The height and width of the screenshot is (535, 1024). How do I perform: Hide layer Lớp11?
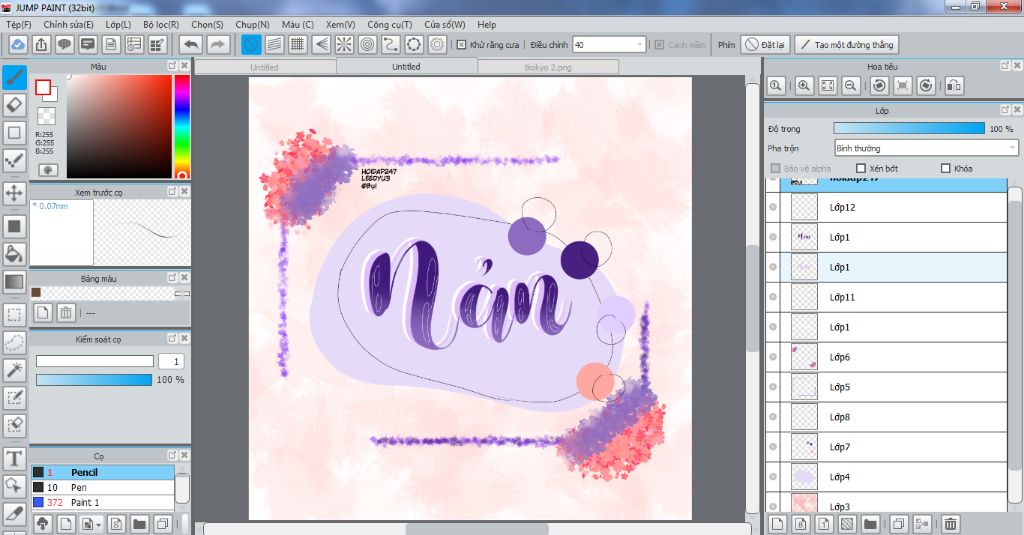(x=773, y=297)
